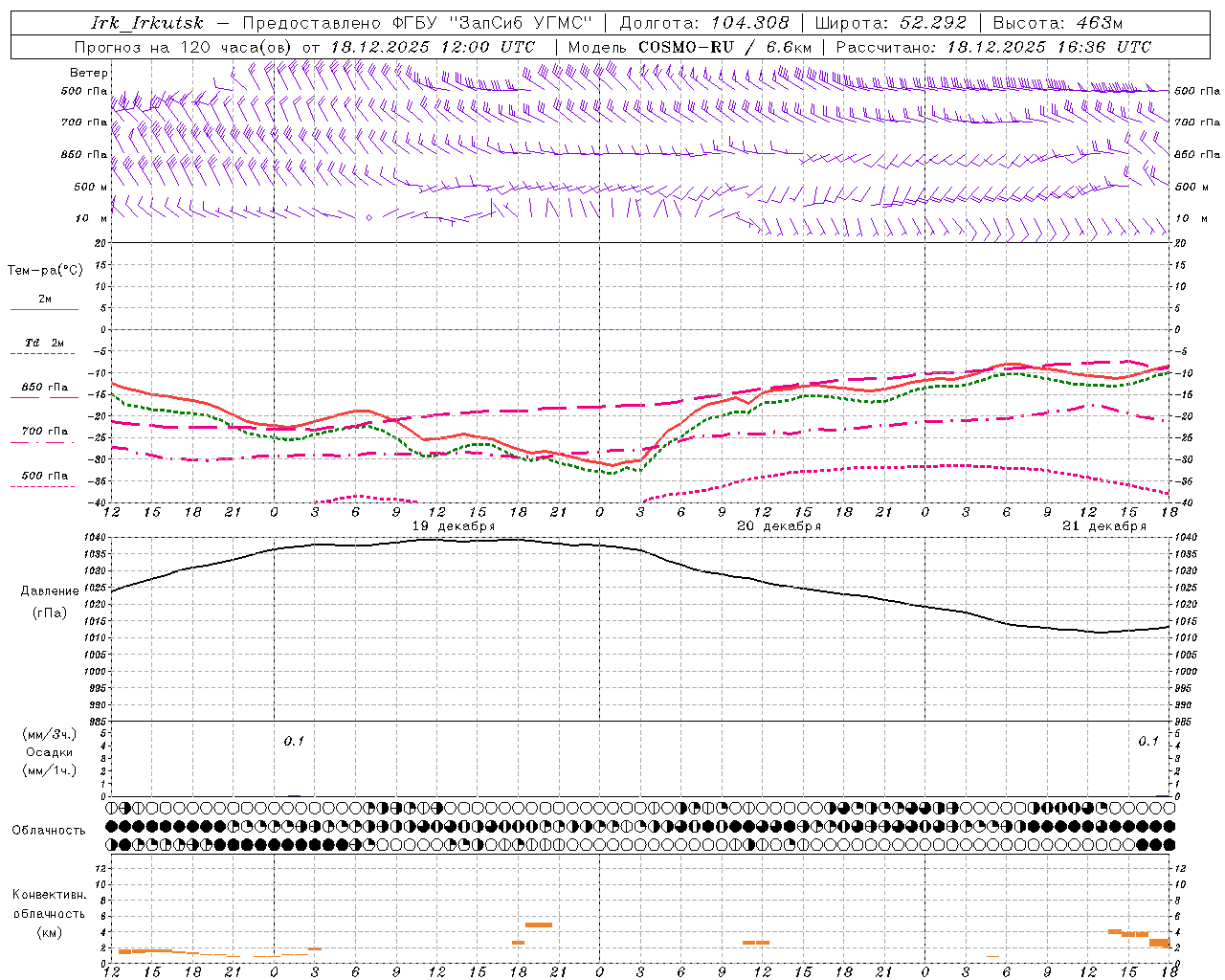Click dashed pink line swatch under temperature legend 500 гПа

click(42, 486)
